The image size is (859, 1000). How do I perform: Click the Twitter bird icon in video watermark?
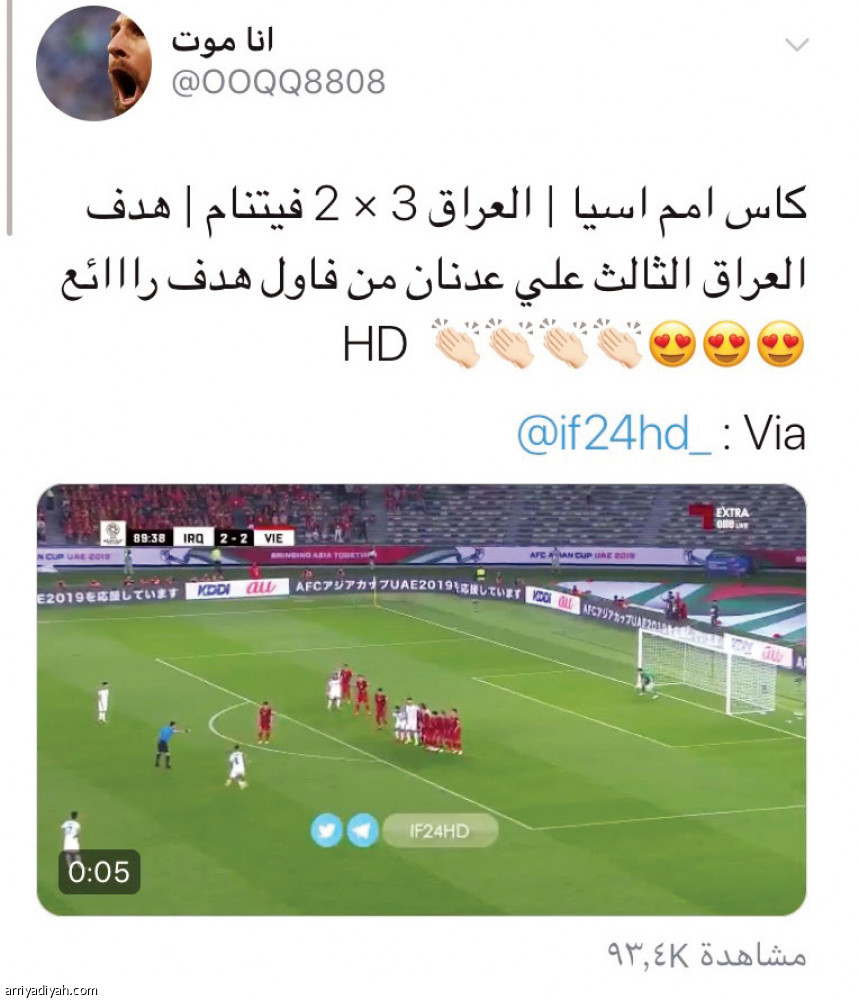coord(327,831)
